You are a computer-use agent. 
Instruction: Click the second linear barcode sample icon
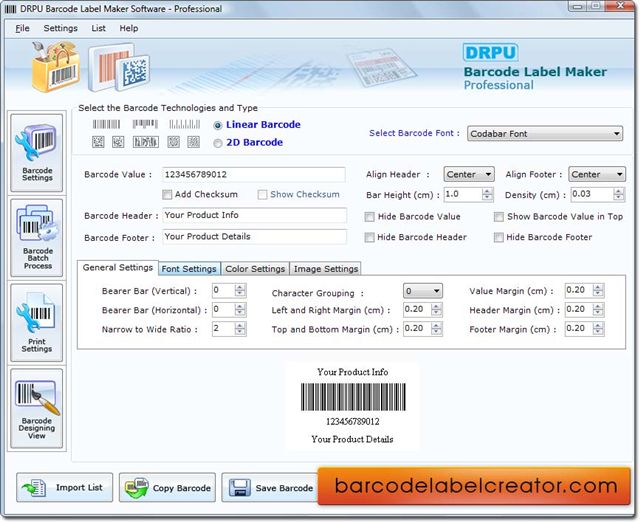click(145, 124)
